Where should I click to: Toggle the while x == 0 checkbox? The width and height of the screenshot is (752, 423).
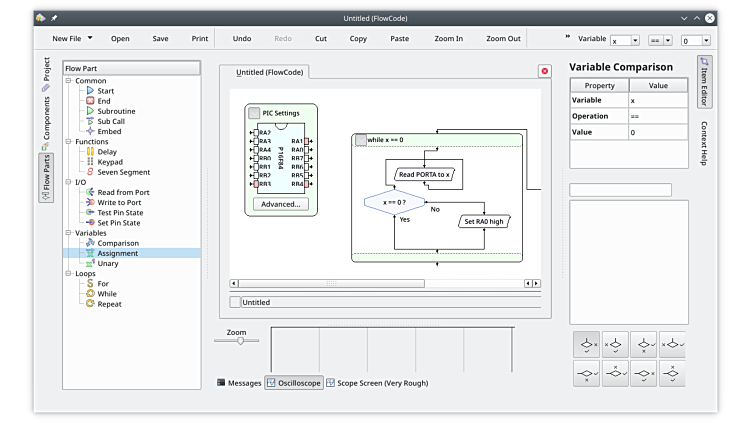tap(360, 140)
